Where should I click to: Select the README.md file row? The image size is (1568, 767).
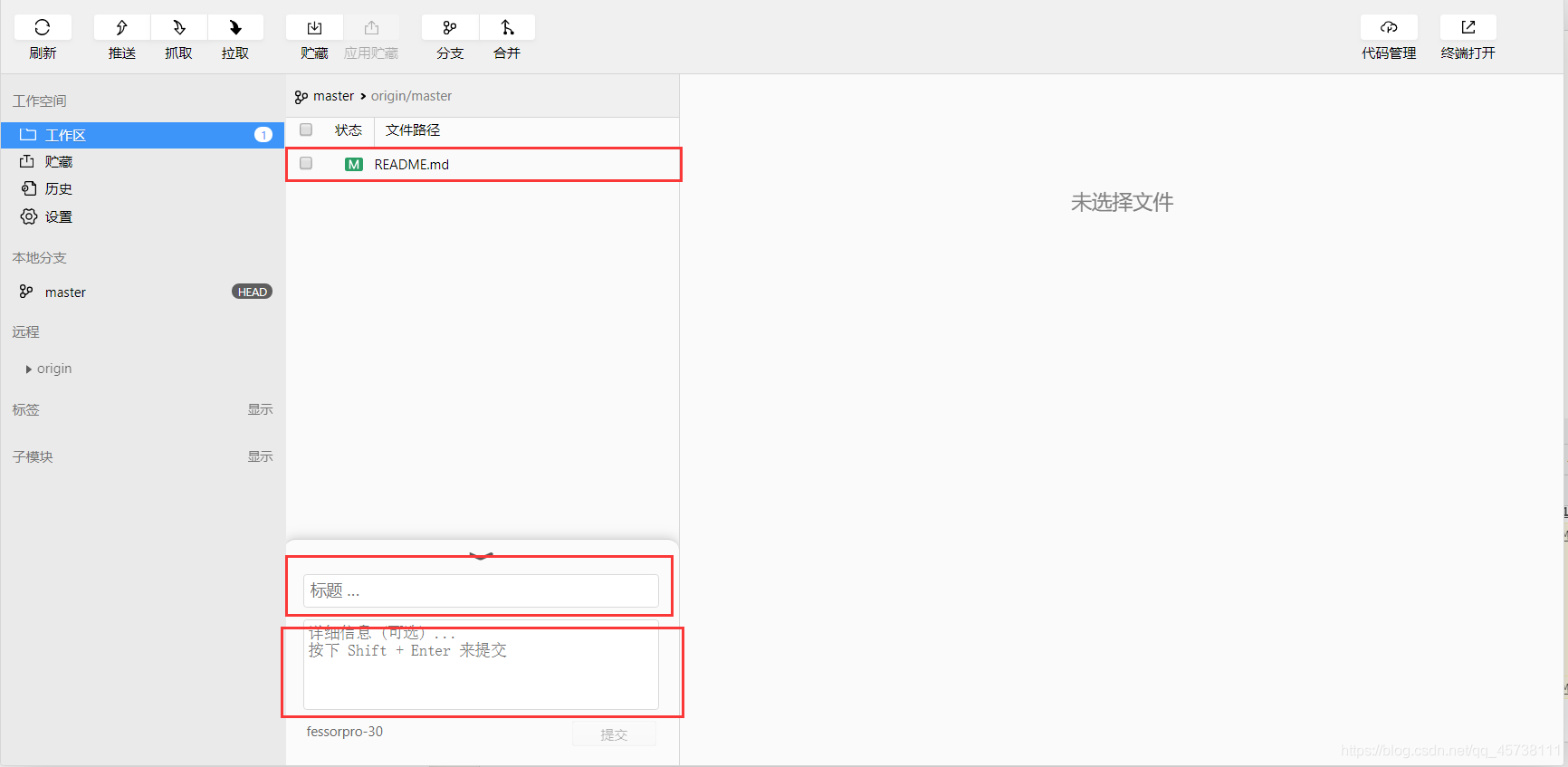[x=483, y=164]
